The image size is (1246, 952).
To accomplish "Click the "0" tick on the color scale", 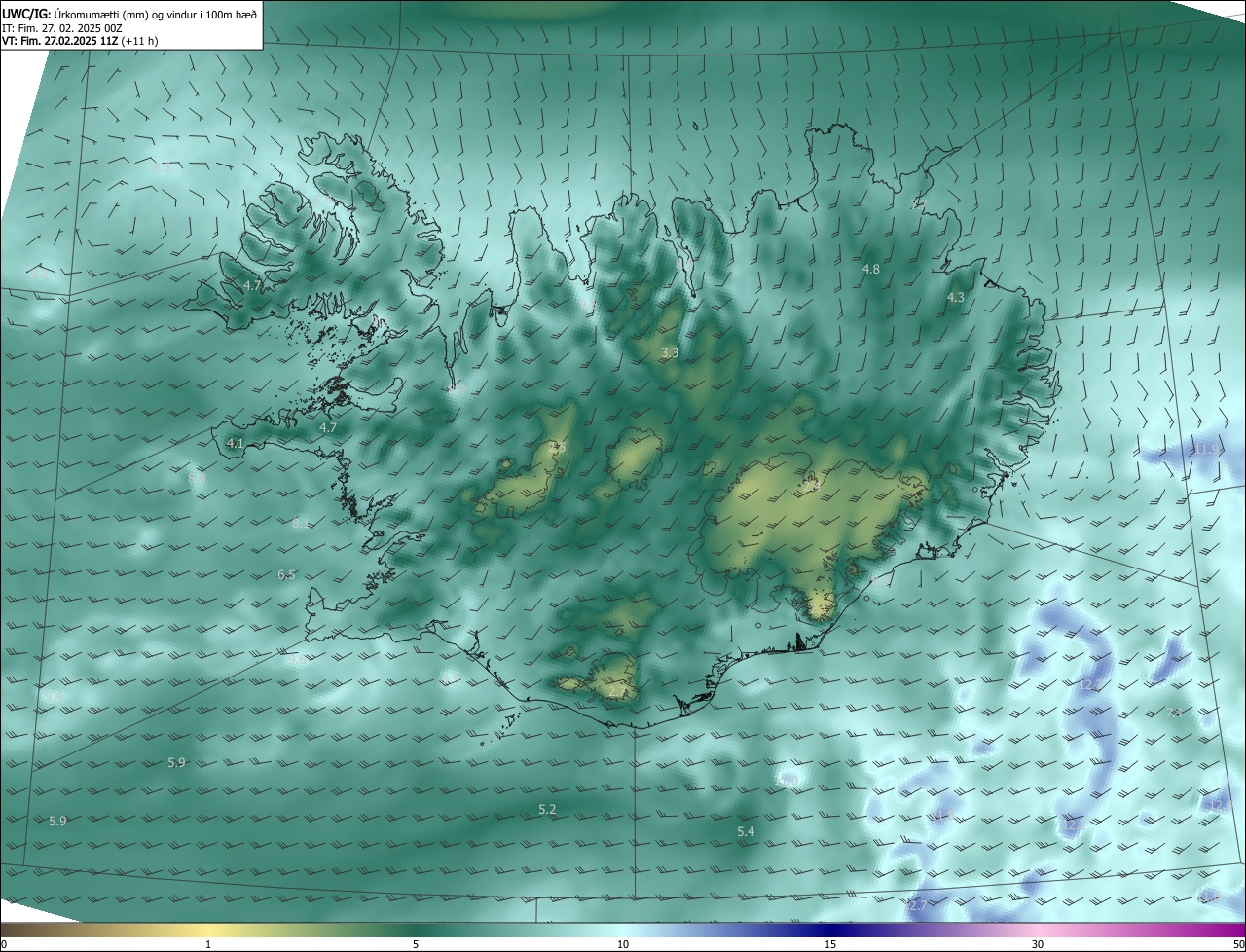I will [x=3, y=944].
